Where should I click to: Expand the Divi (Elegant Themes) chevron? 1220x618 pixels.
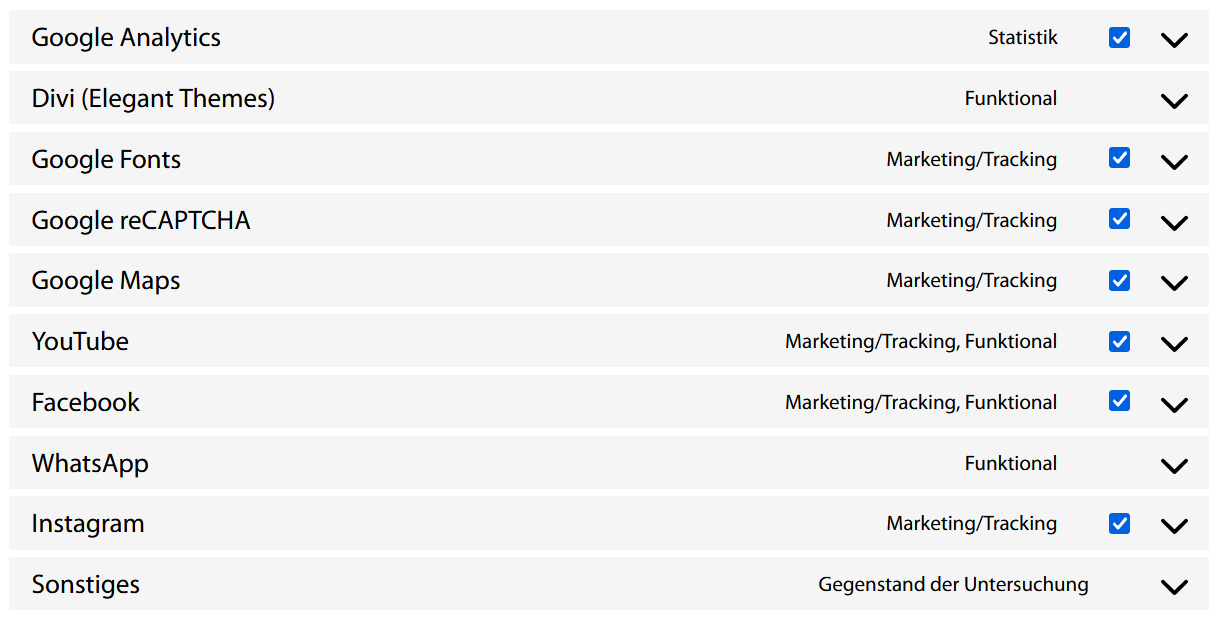point(1174,101)
